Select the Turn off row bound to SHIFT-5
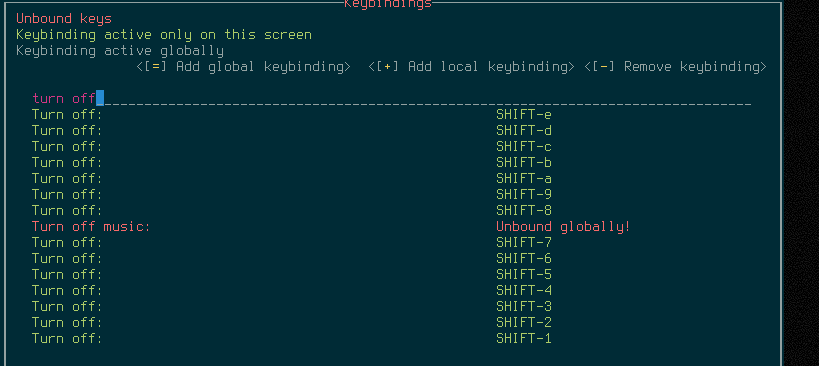Image resolution: width=819 pixels, height=366 pixels. [391, 274]
